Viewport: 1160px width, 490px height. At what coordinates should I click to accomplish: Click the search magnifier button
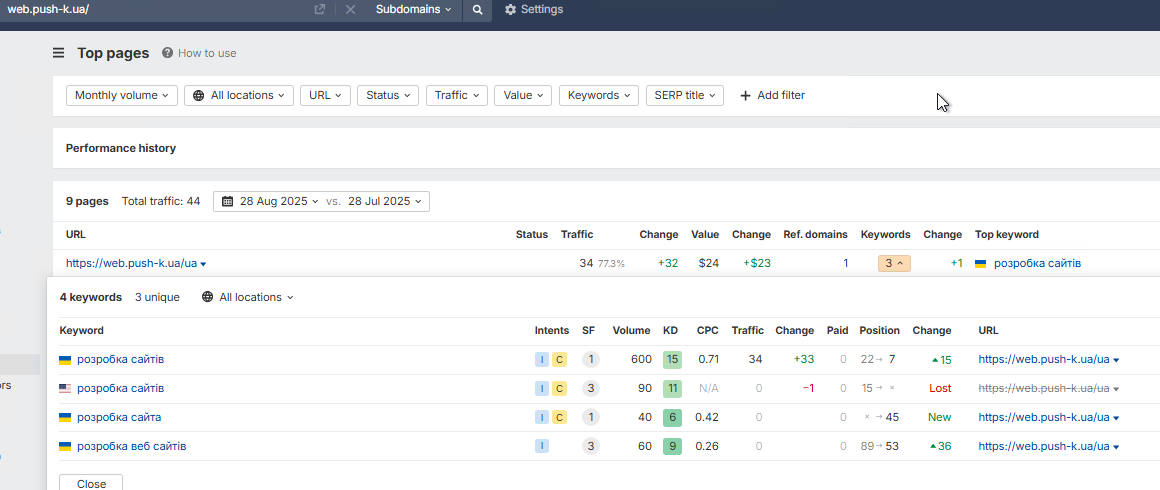tap(477, 10)
